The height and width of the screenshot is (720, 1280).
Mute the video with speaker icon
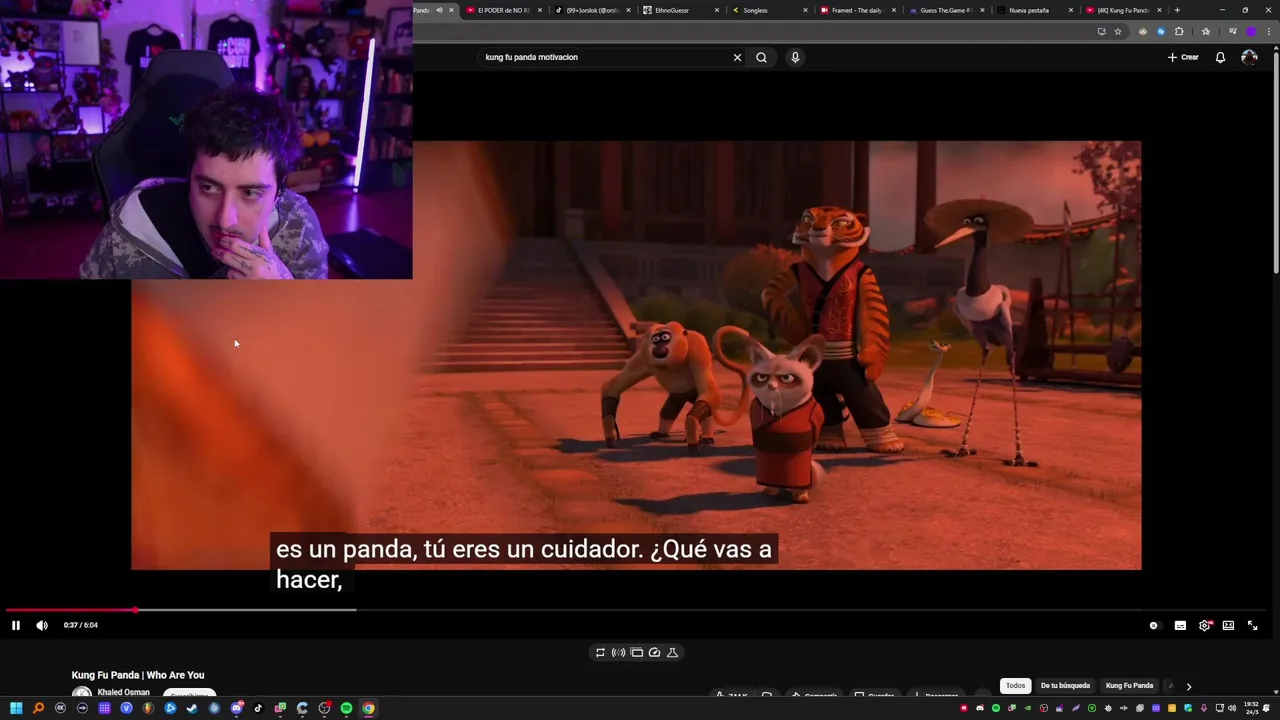tap(42, 625)
